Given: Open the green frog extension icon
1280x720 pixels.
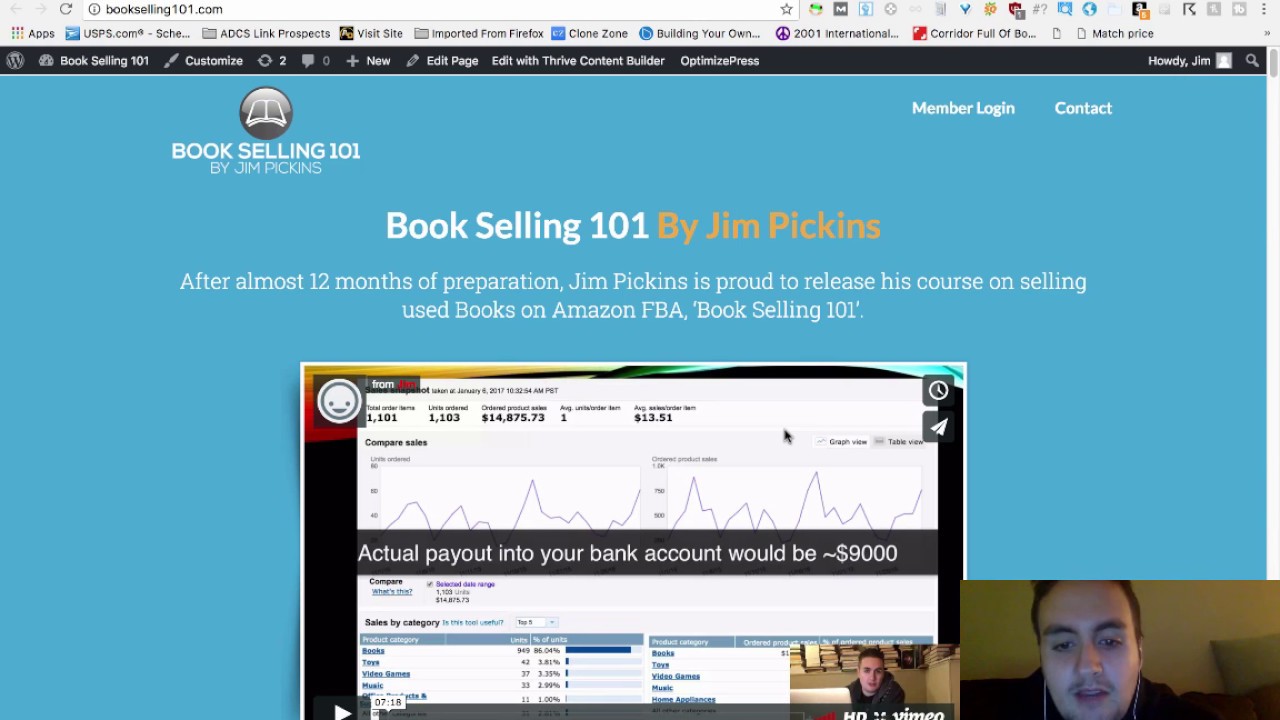Looking at the screenshot, I should point(816,9).
